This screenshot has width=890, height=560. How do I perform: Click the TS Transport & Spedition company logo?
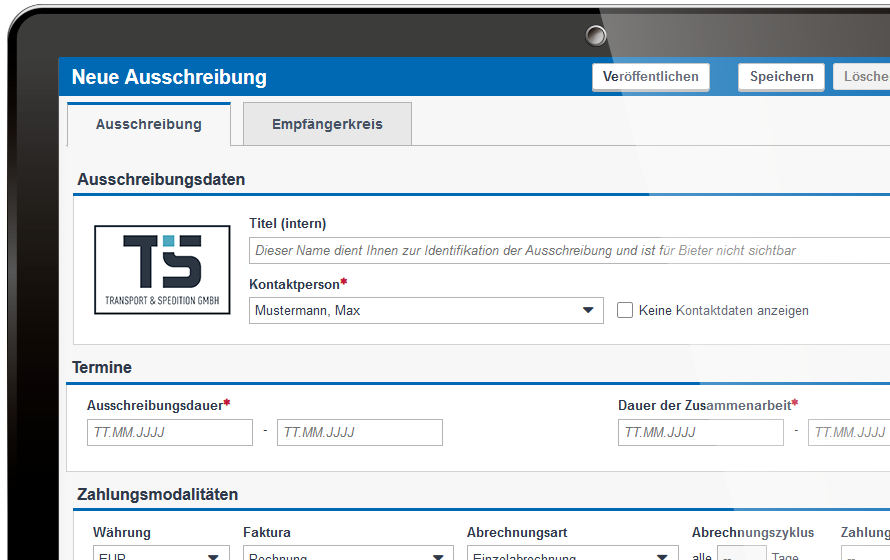[x=162, y=270]
